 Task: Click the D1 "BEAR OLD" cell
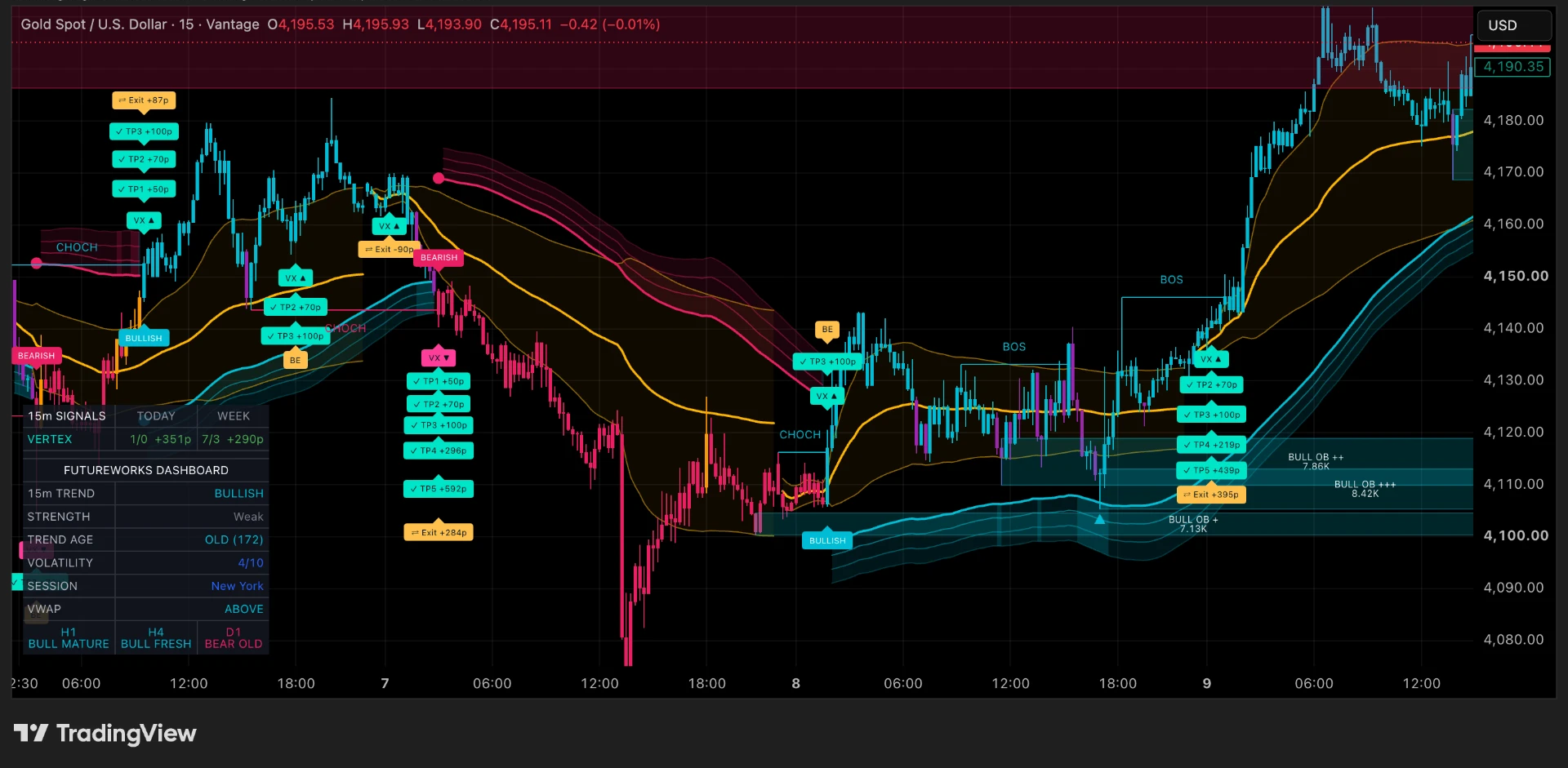tap(234, 638)
